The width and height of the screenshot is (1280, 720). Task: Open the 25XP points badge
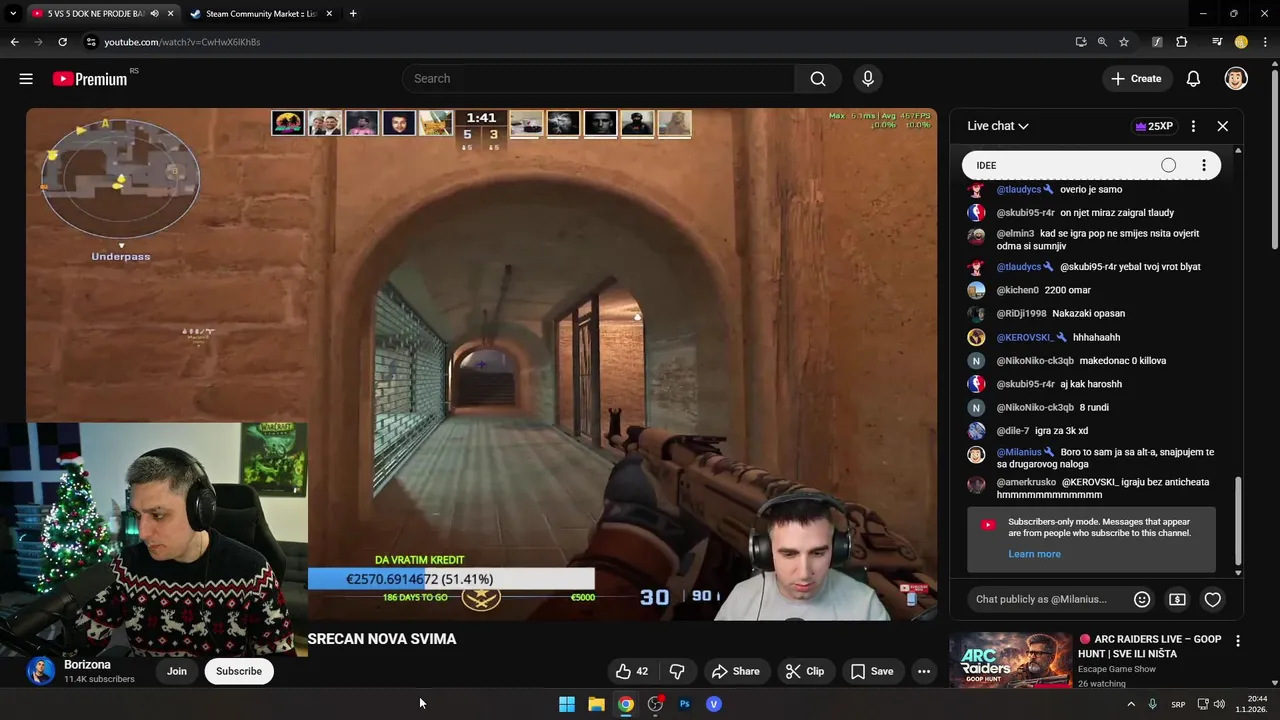click(x=1154, y=126)
